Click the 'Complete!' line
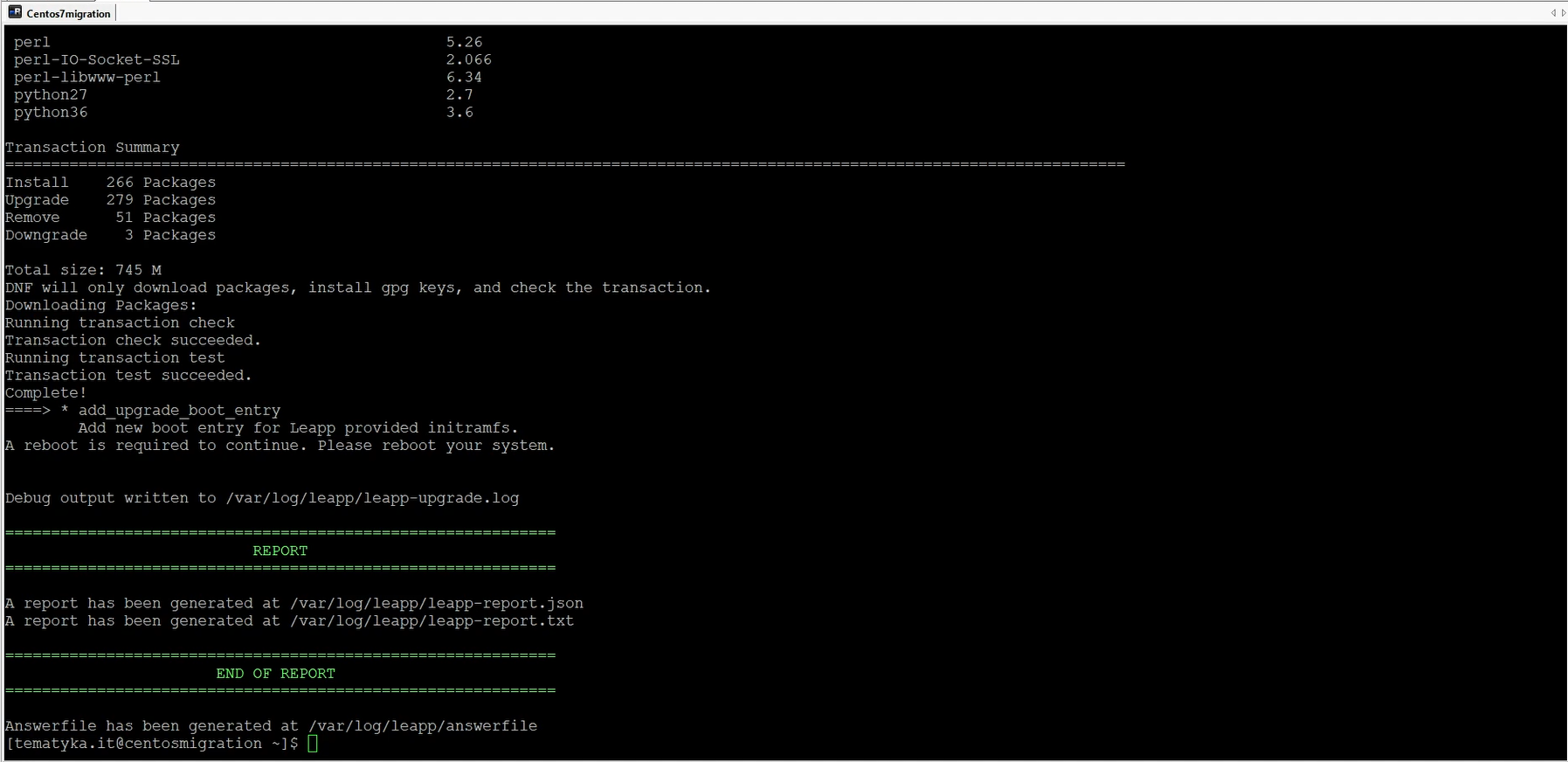 [46, 393]
